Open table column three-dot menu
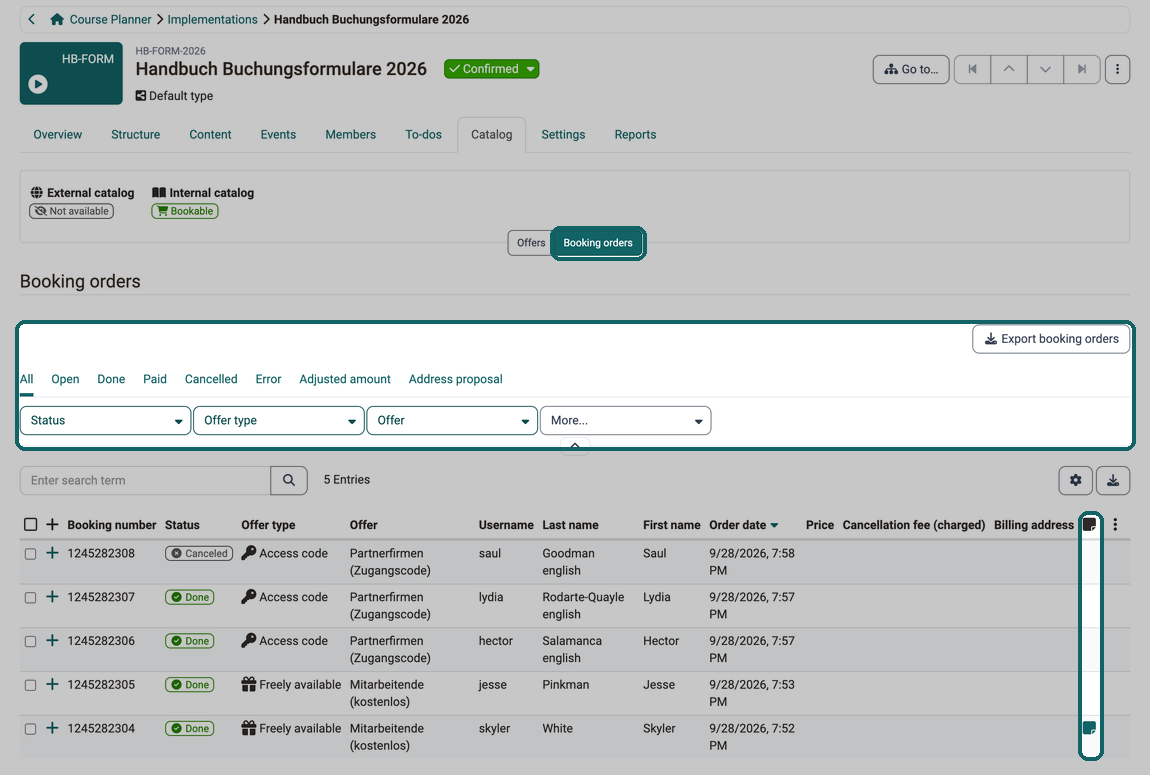Screen dimensions: 1150x775 (x=1115, y=524)
